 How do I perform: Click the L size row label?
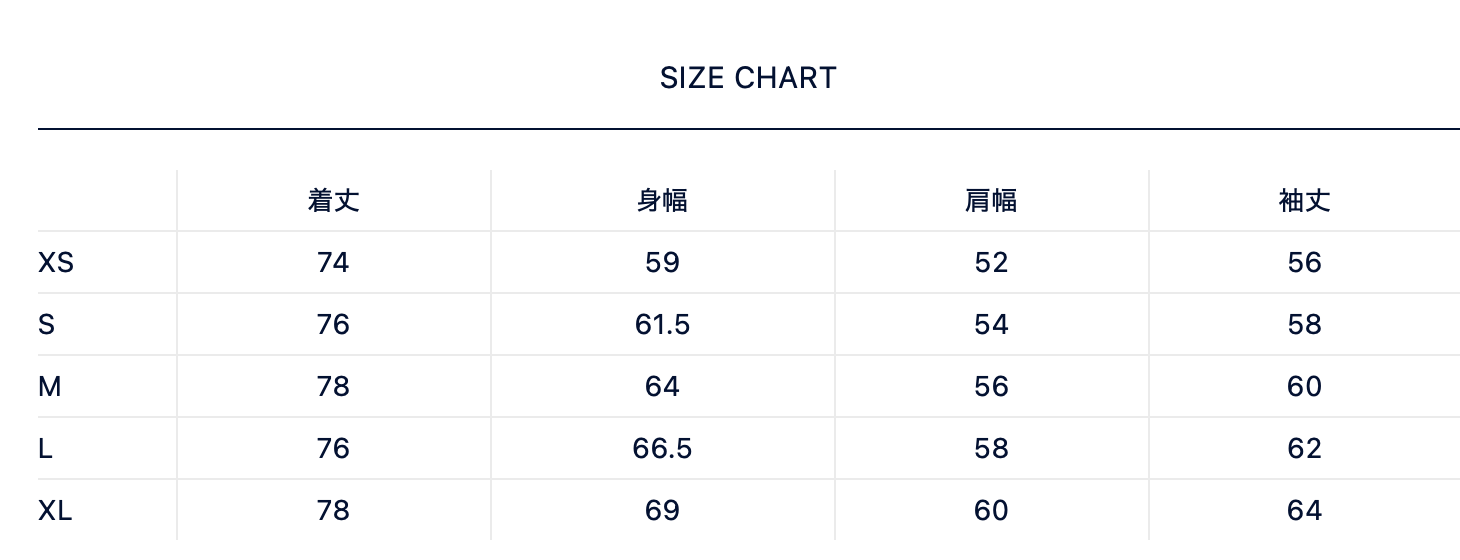click(45, 449)
